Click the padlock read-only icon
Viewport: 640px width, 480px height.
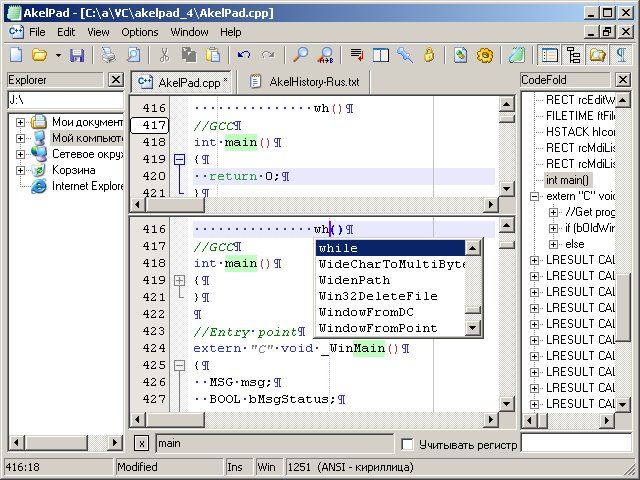tap(429, 55)
